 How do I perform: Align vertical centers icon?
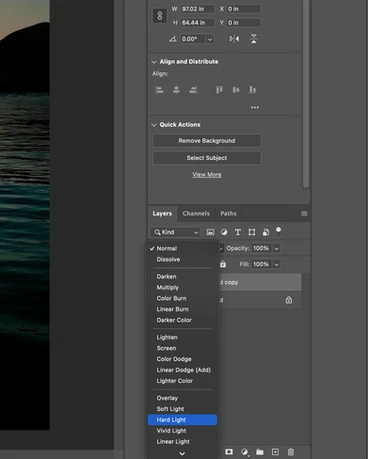point(236,90)
